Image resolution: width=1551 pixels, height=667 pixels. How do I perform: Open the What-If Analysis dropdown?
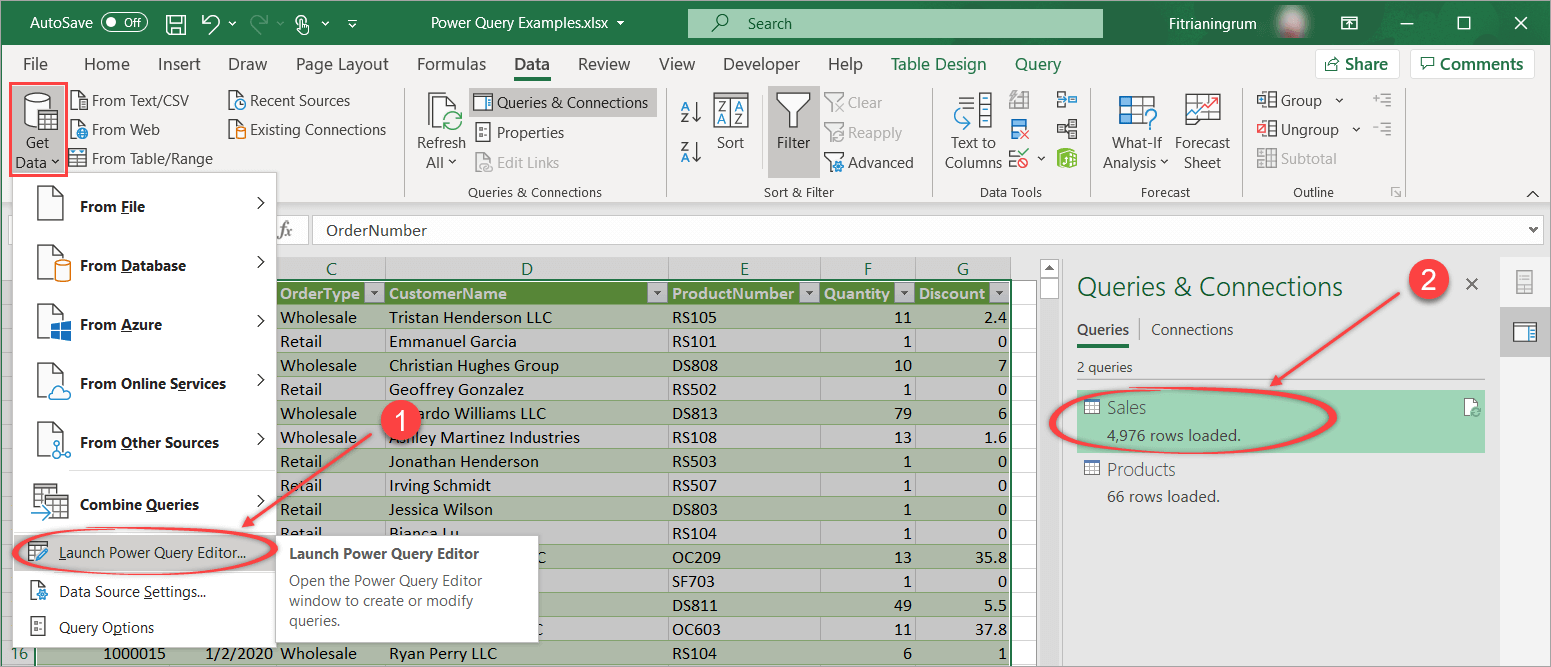[1135, 131]
